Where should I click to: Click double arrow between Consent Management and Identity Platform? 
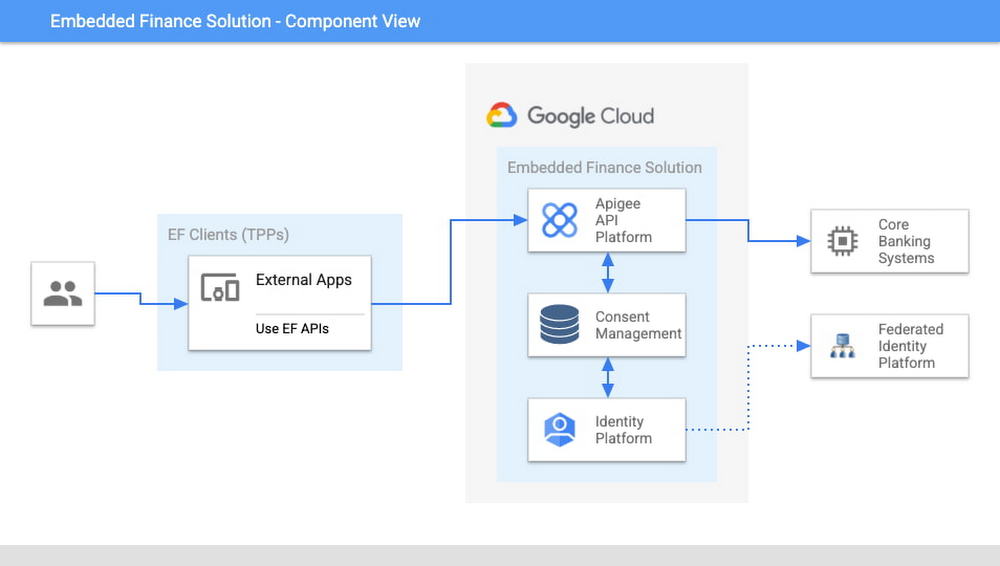coord(607,377)
